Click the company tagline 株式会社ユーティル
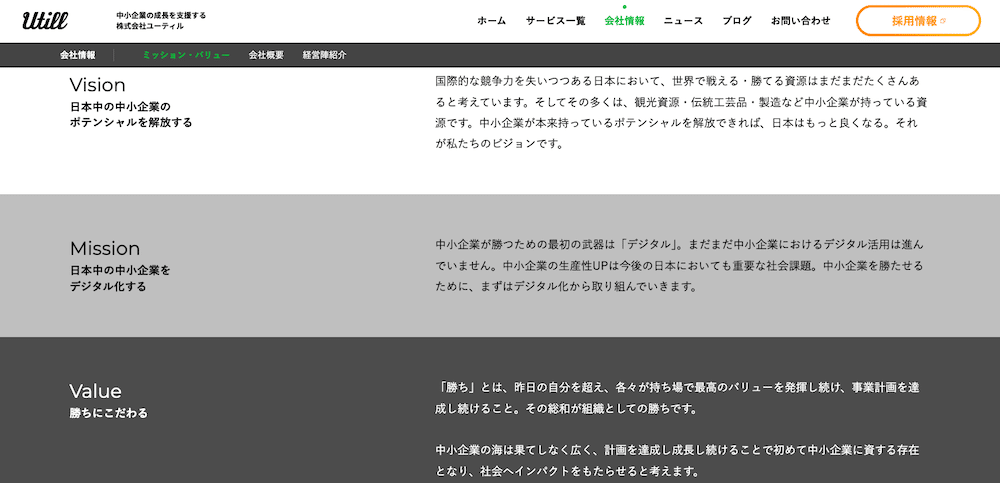Screen dimensions: 1000x483 pos(150,26)
